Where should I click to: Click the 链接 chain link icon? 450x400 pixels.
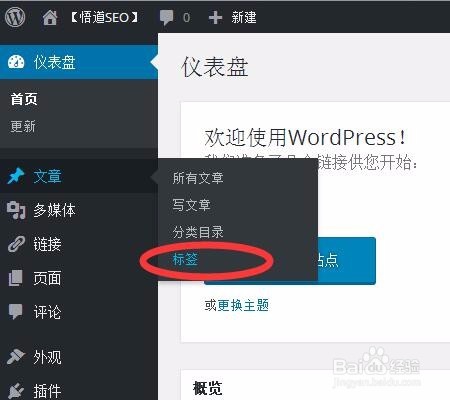point(16,244)
